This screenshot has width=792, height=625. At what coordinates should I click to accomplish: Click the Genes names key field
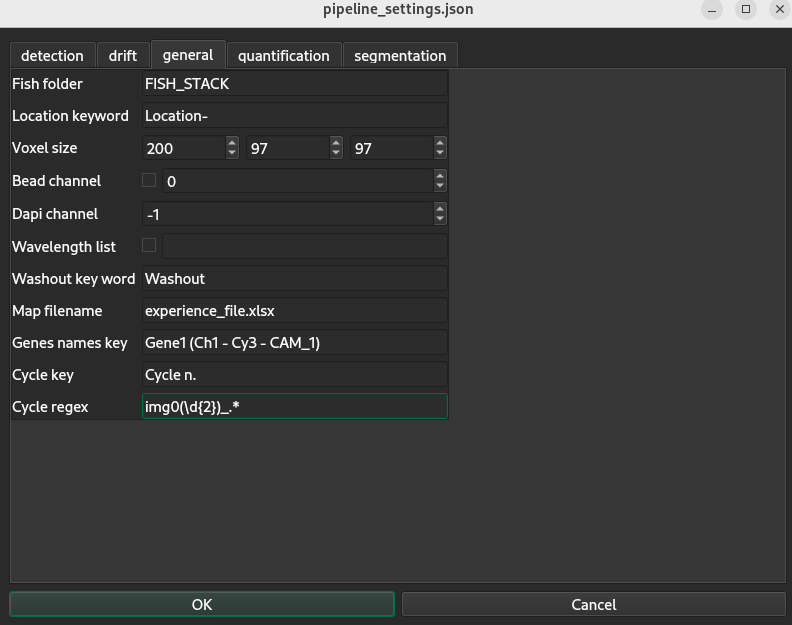295,343
